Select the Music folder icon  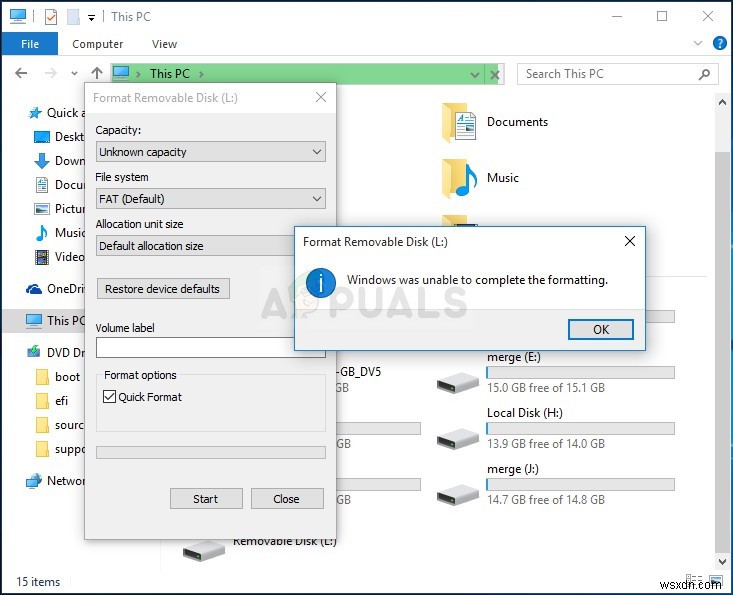coord(459,179)
